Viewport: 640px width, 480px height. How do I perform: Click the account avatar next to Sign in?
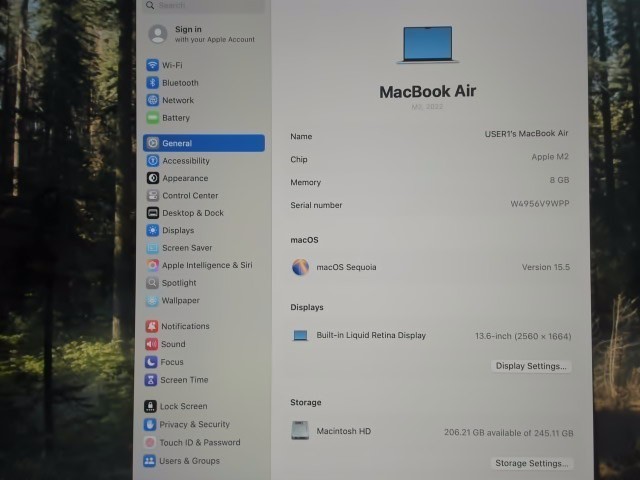click(158, 34)
